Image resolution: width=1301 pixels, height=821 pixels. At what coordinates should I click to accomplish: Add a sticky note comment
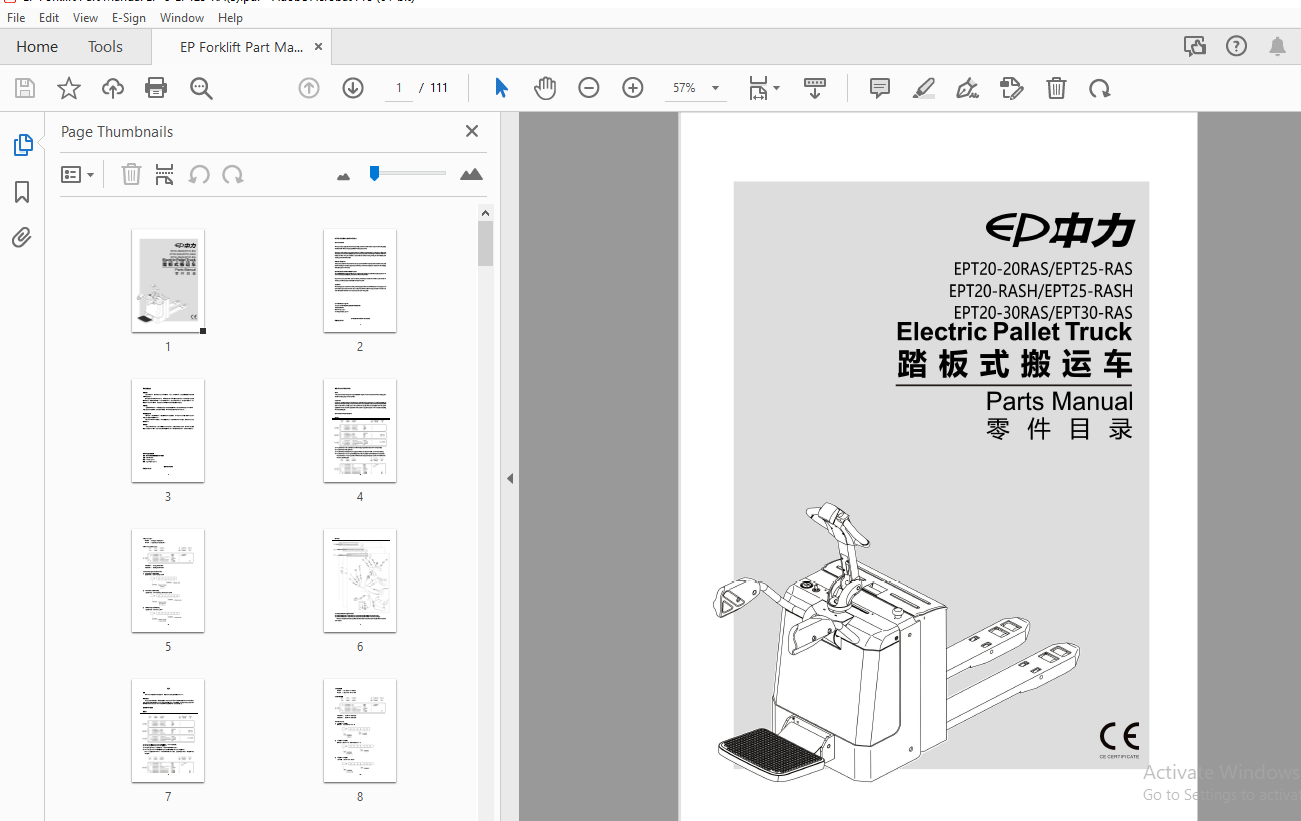(880, 88)
